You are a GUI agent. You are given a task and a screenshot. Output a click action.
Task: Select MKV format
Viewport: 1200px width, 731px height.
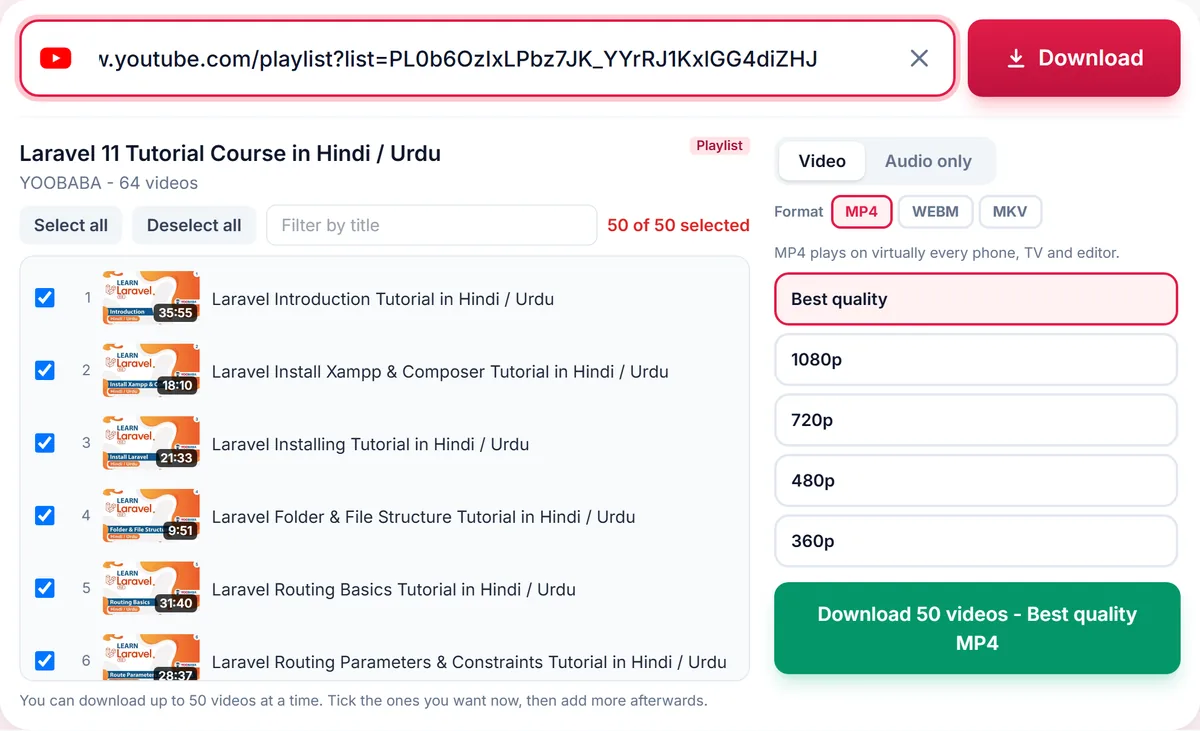[1010, 212]
